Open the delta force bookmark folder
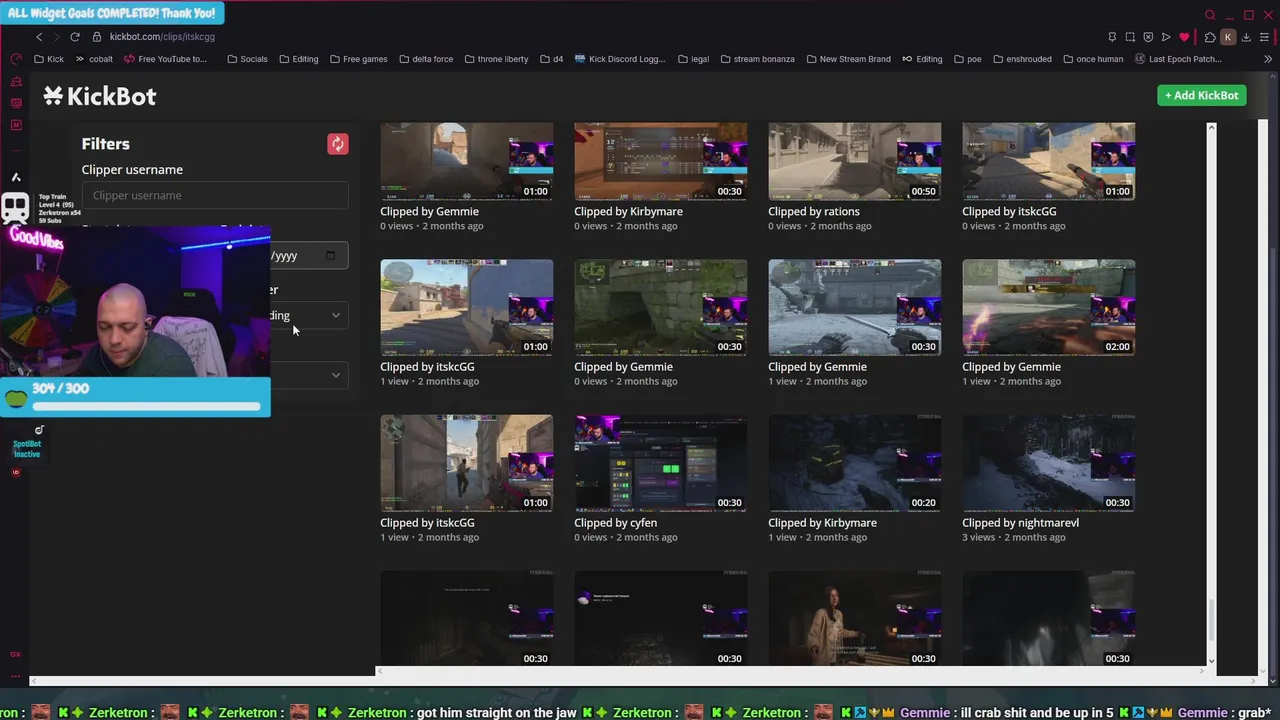The image size is (1280, 720). point(426,59)
